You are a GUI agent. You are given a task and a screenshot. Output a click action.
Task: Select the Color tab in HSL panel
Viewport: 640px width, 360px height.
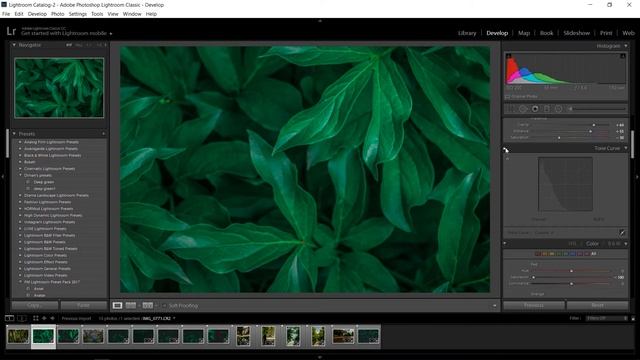592,244
